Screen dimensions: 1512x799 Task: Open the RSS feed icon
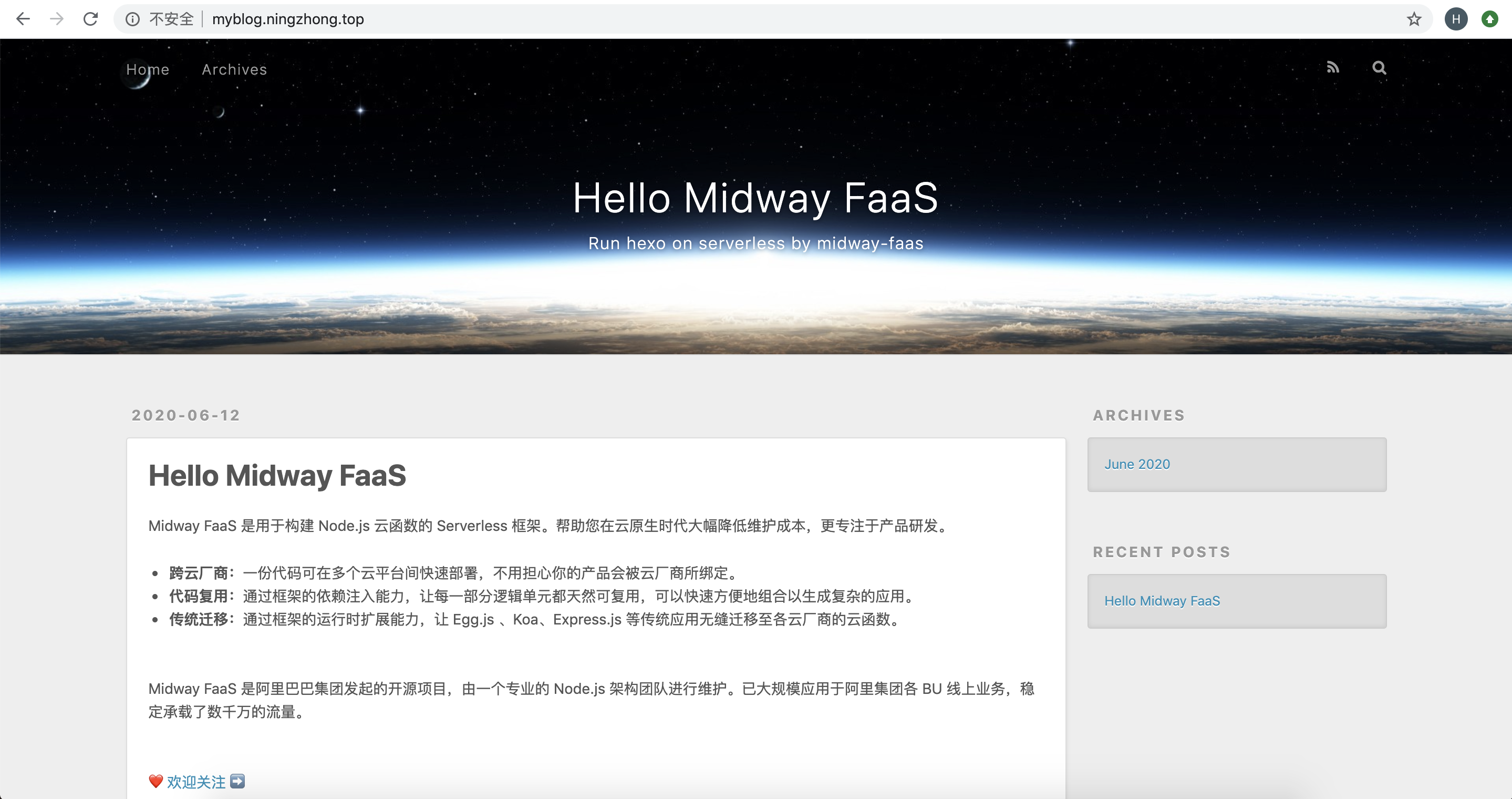(1333, 67)
